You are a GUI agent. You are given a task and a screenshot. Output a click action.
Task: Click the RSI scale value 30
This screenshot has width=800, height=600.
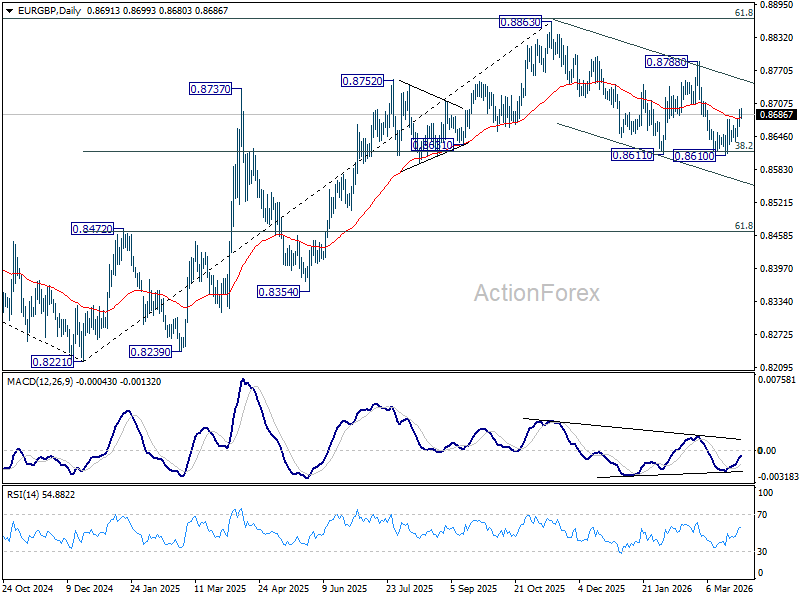click(x=762, y=552)
